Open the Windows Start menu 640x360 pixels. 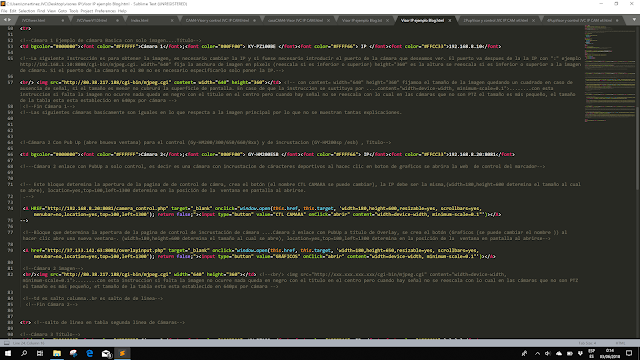tap(8, 353)
